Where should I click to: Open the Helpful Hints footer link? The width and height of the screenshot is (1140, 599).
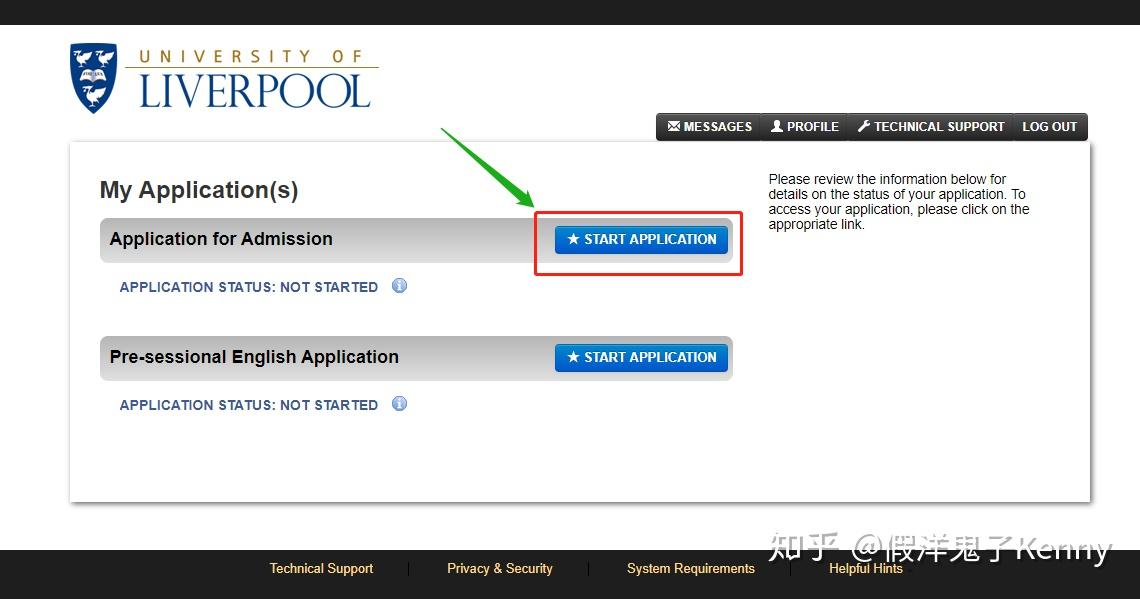click(x=865, y=568)
